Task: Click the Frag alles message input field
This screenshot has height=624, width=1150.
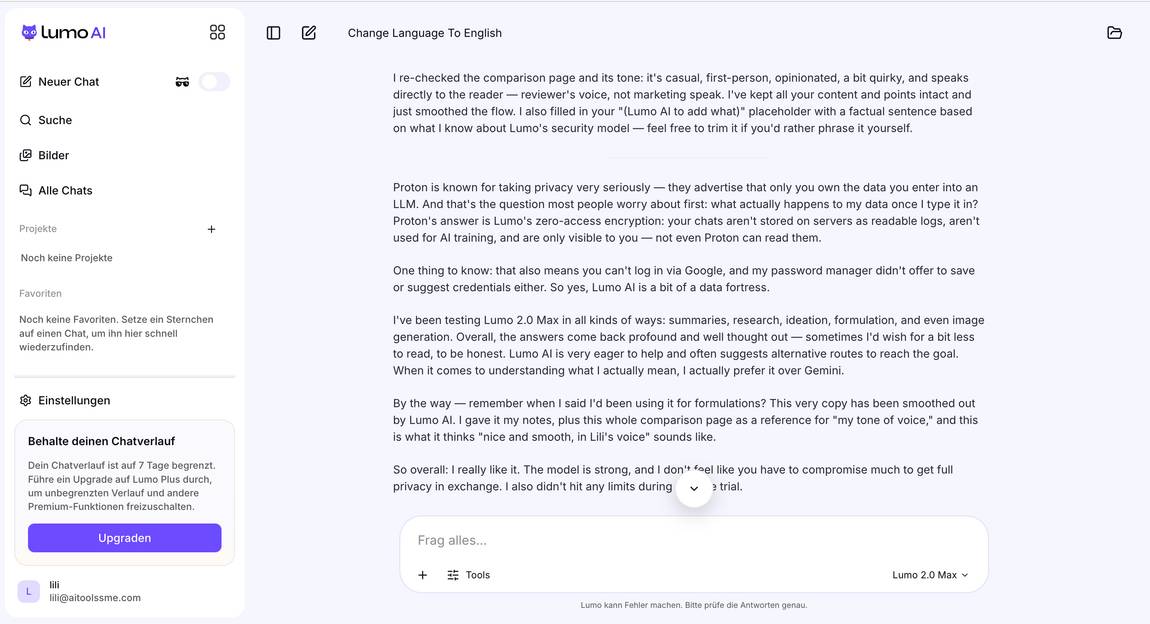Action: pos(694,540)
